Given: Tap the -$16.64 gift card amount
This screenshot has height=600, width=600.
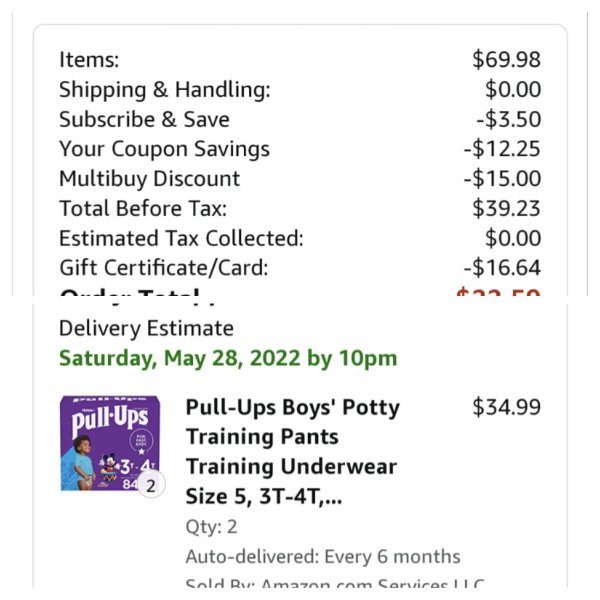Looking at the screenshot, I should [x=502, y=267].
